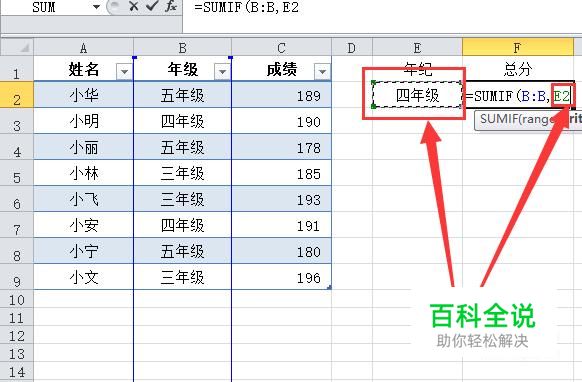Click the SUMIF formula in cell F2
Screen dimensions: 582x382
(518, 96)
